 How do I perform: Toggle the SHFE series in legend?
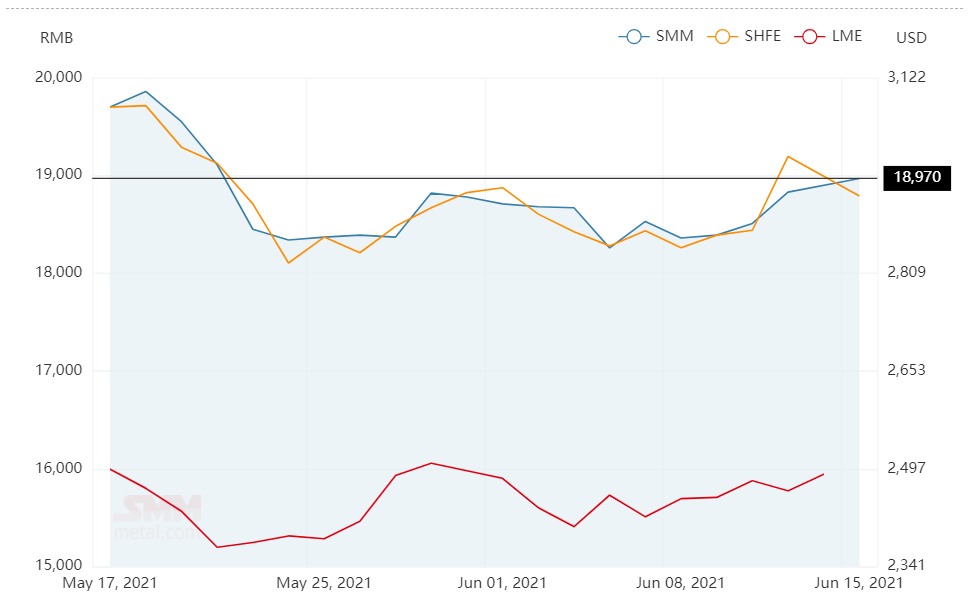point(744,36)
